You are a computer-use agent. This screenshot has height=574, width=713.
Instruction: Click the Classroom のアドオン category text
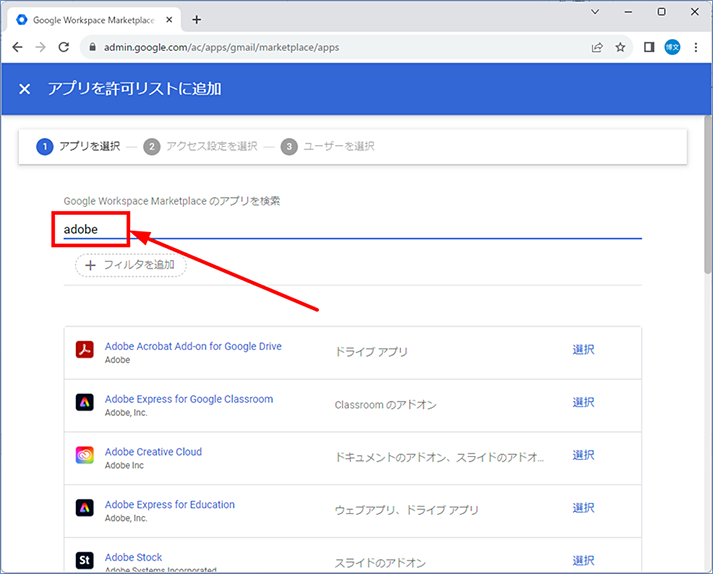pos(386,404)
